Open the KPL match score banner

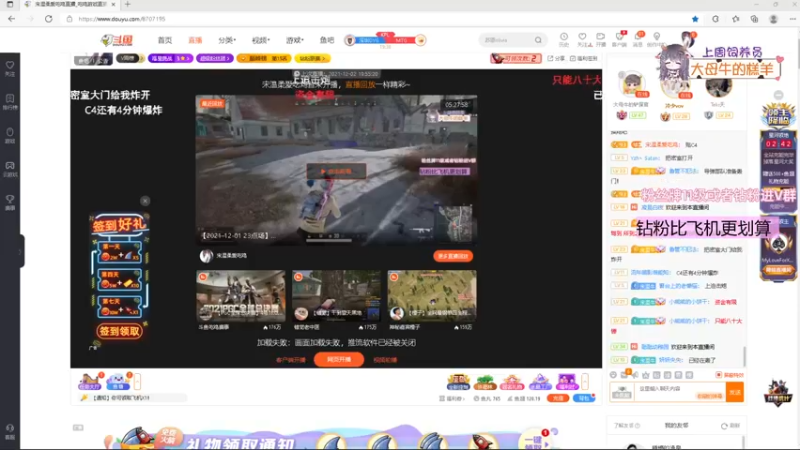click(x=385, y=40)
